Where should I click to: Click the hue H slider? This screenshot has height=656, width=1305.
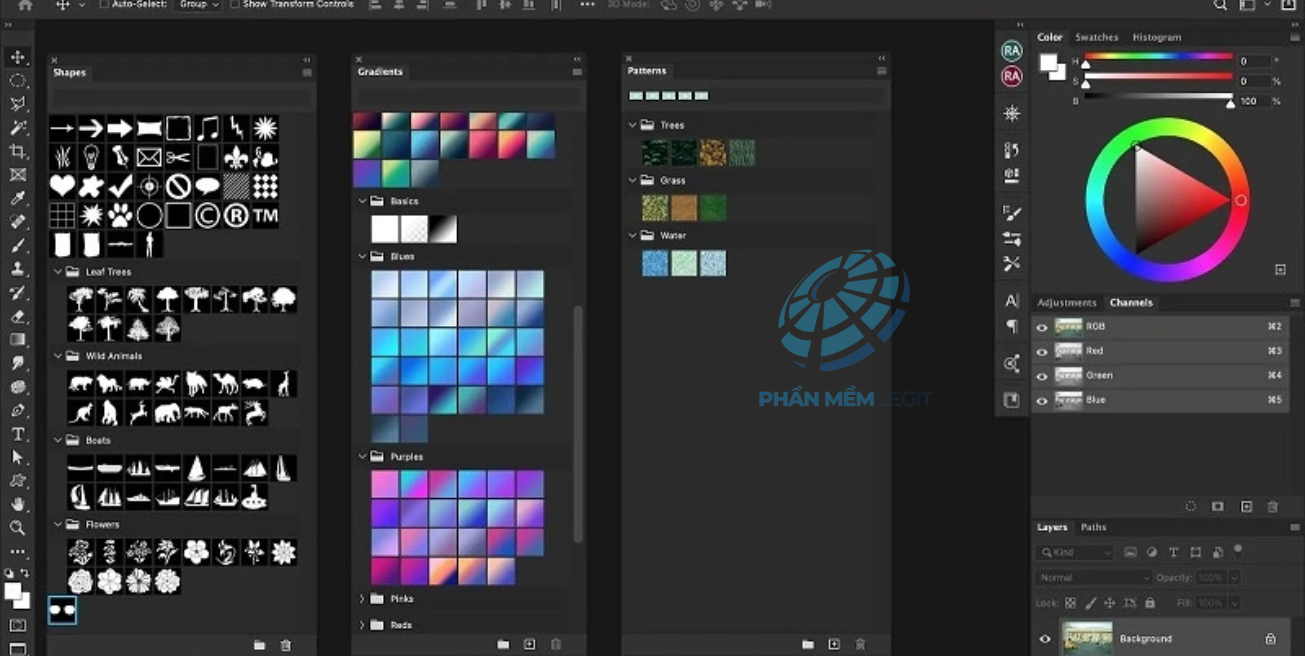[1158, 58]
